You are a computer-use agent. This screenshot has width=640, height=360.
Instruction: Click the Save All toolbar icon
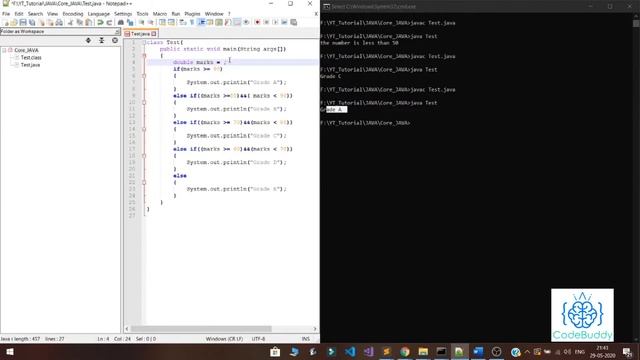coord(32,22)
